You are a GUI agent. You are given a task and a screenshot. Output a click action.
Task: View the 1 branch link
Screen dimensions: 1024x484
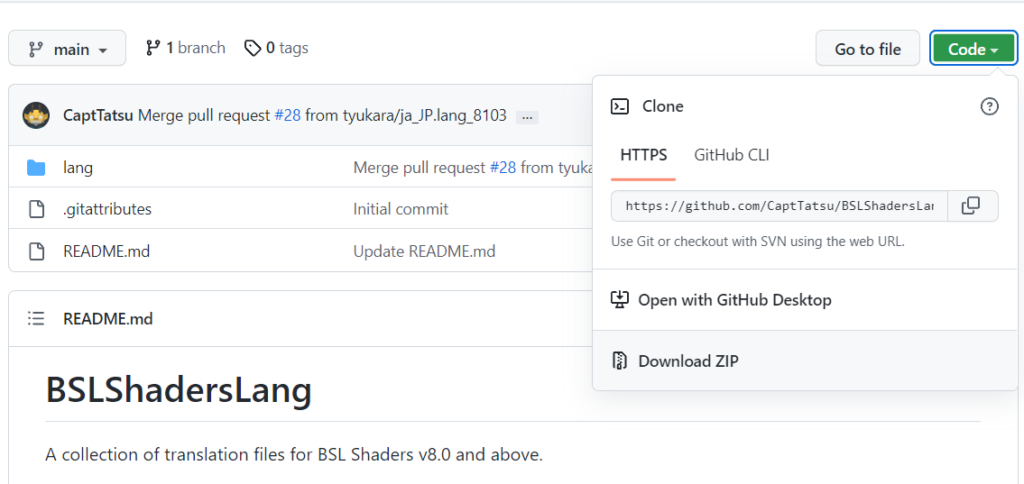[185, 48]
